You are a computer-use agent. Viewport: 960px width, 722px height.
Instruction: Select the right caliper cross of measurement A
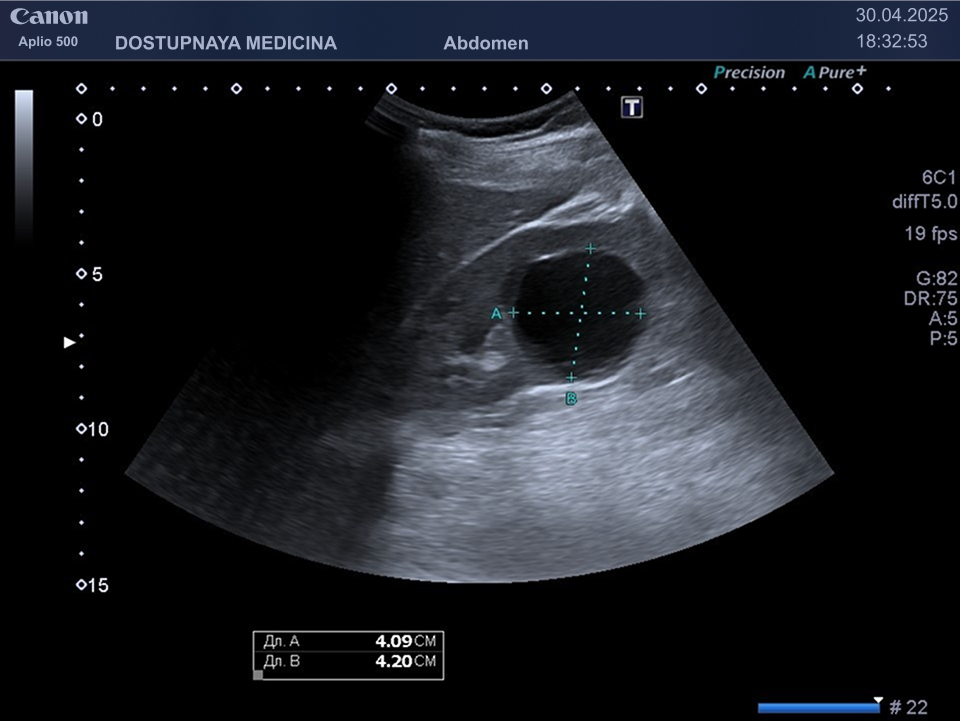click(x=641, y=314)
